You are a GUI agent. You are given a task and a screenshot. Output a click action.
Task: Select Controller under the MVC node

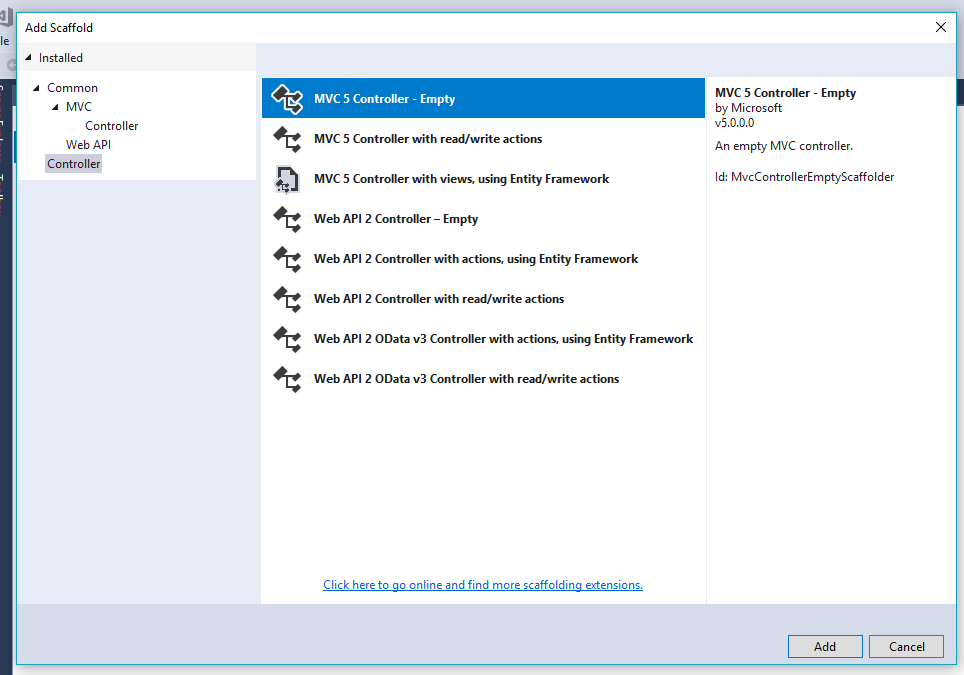(111, 125)
